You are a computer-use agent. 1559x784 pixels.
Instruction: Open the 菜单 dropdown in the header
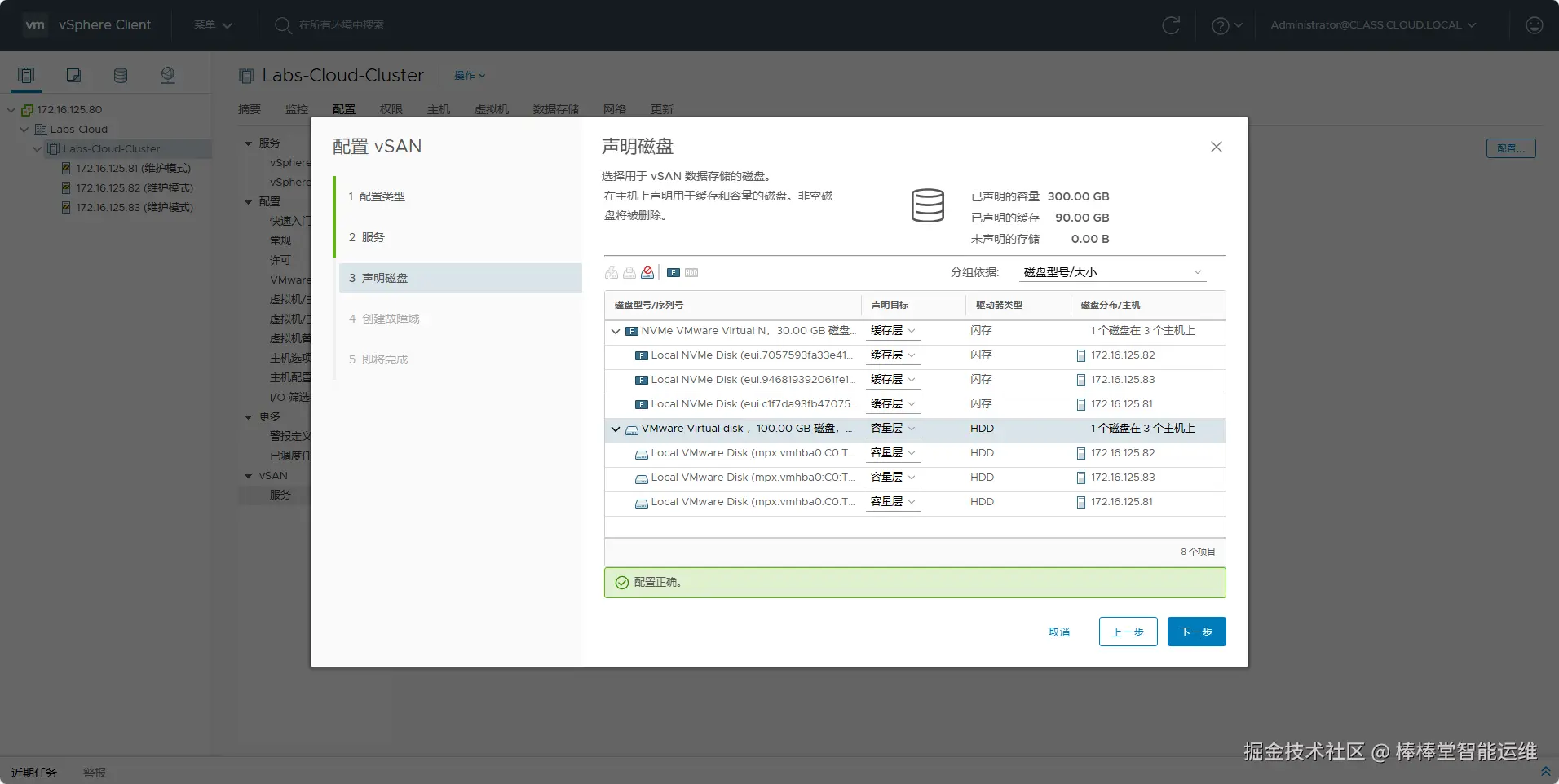[x=213, y=25]
